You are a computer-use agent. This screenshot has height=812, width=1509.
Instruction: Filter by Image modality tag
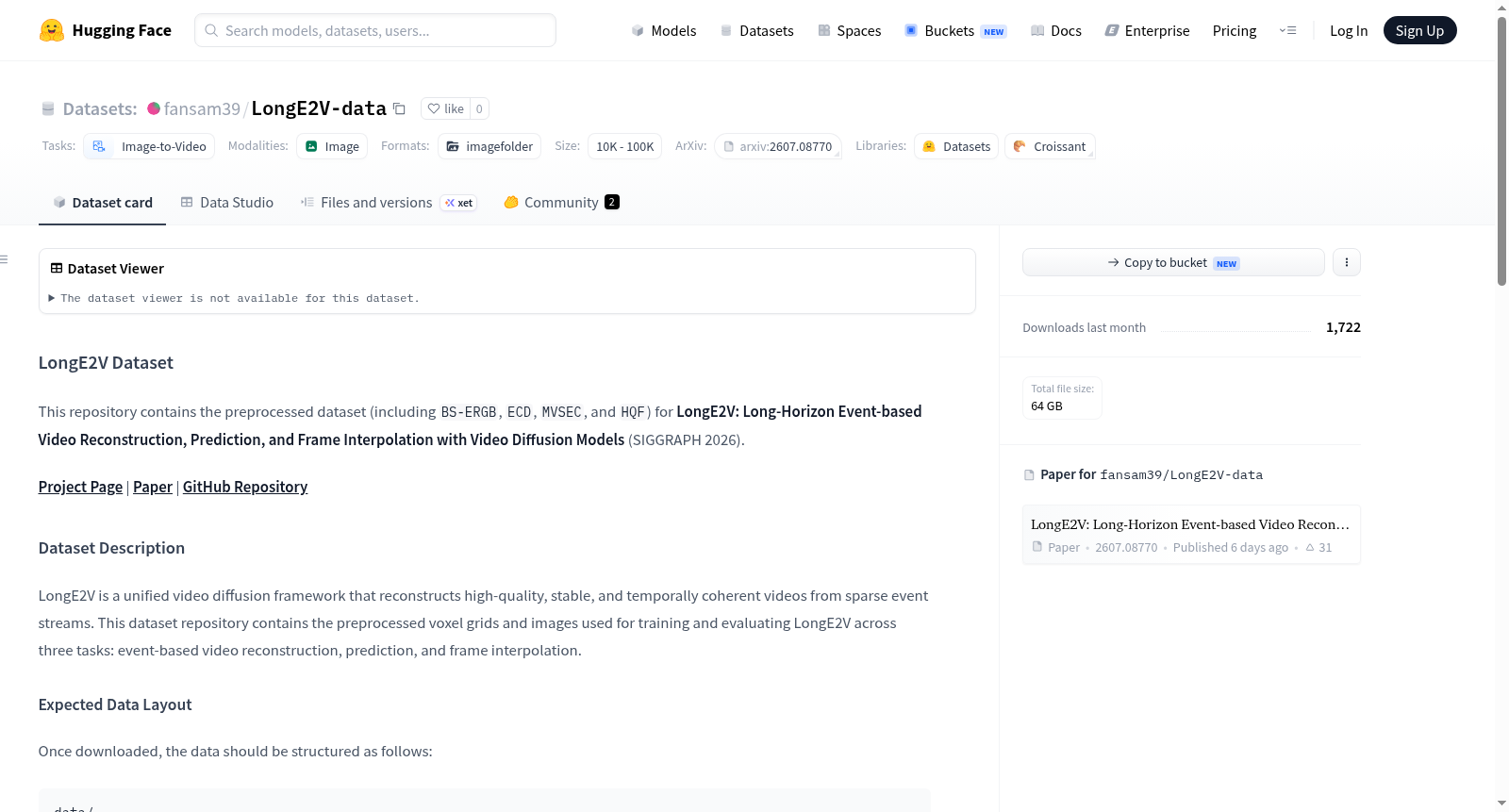332,146
